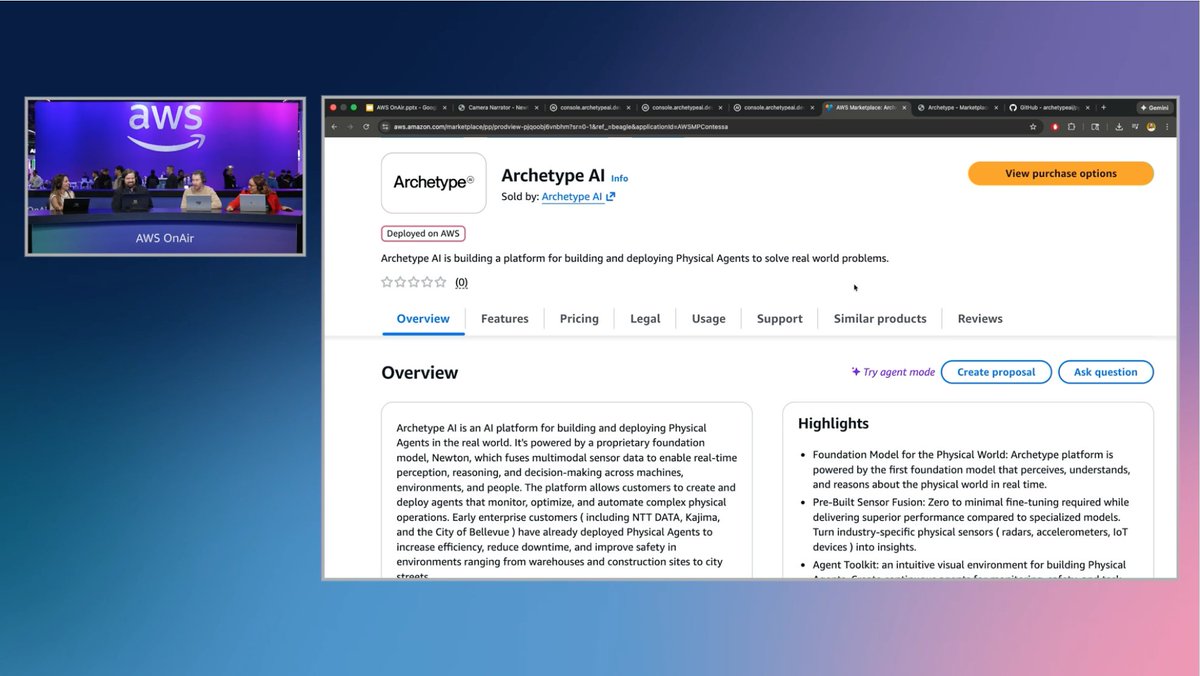The width and height of the screenshot is (1200, 676).
Task: Open the Downloads icon in the toolbar
Action: (1118, 127)
